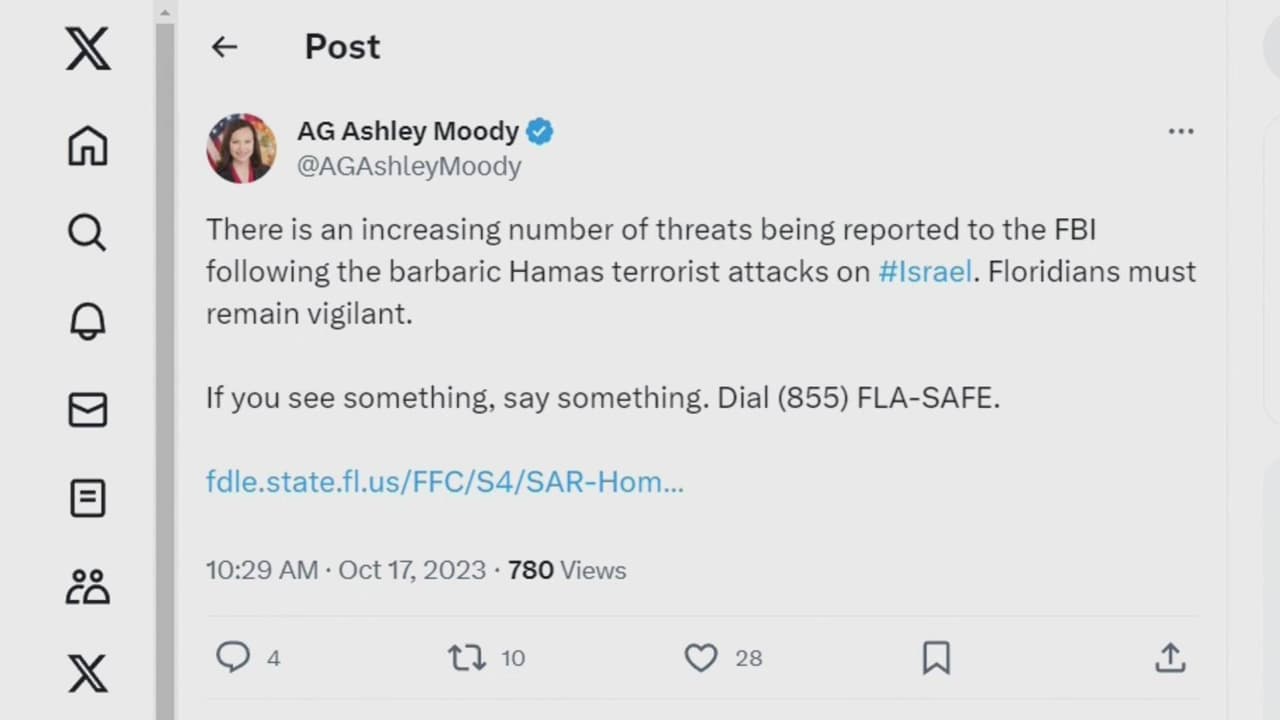Open the @AGAshleyMoody handle

click(409, 166)
